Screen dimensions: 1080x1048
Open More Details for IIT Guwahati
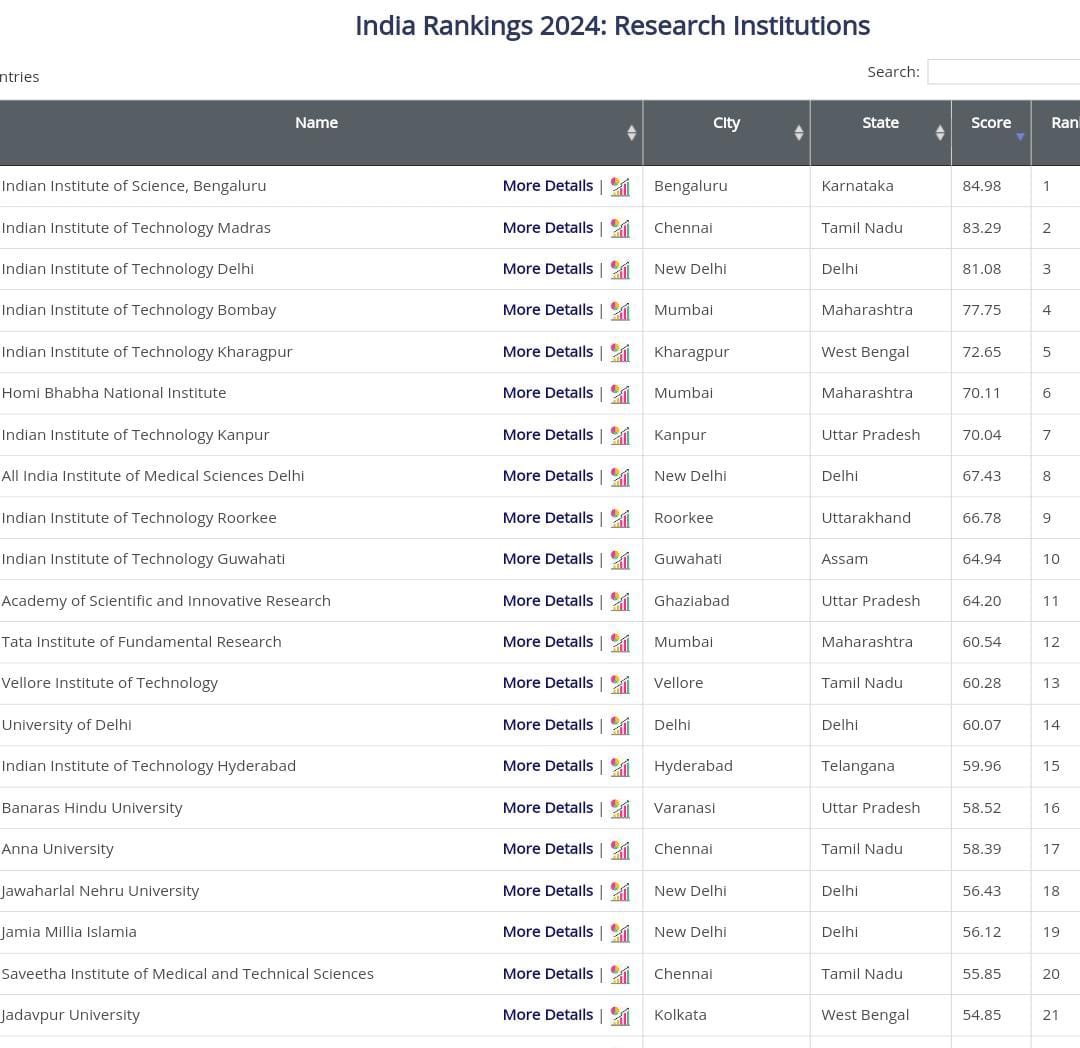(548, 559)
